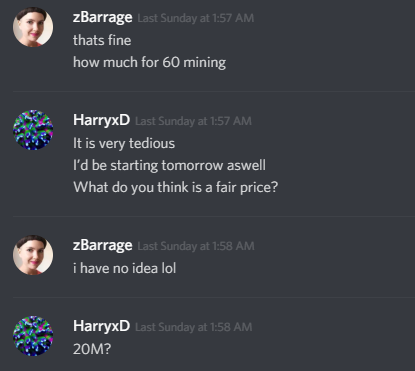Click the 'It is very tedious' message
The width and height of the screenshot is (415, 371).
tap(124, 143)
